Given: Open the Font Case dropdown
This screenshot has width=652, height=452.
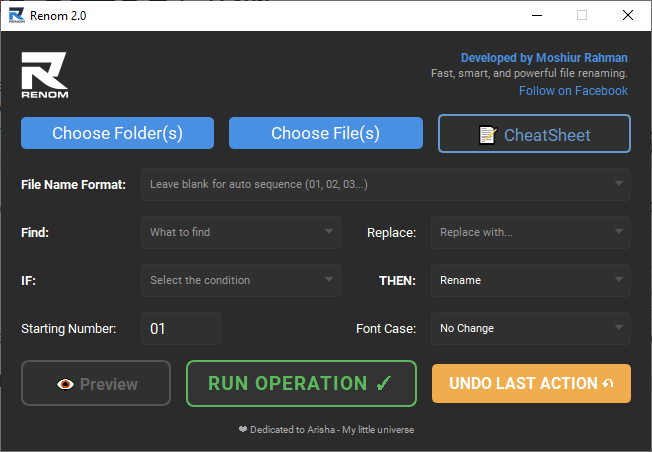Looking at the screenshot, I should (619, 328).
